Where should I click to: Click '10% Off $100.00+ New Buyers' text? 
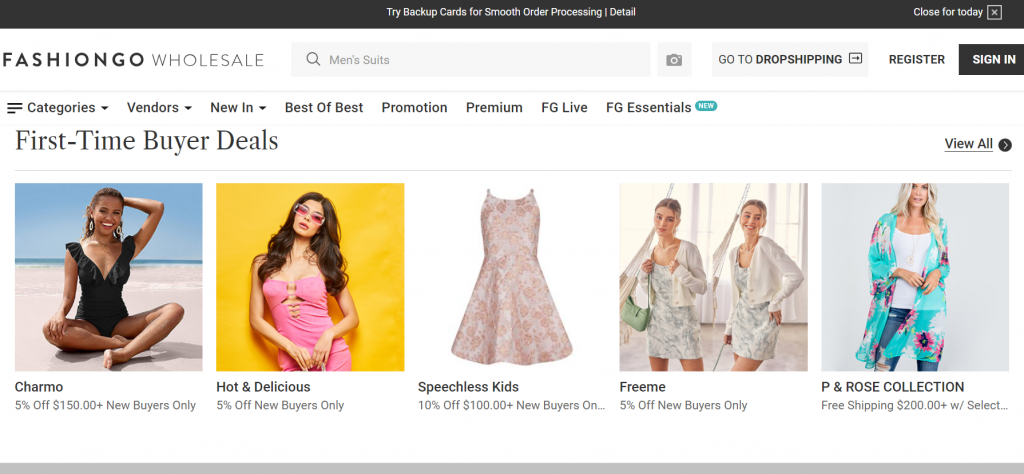[511, 405]
